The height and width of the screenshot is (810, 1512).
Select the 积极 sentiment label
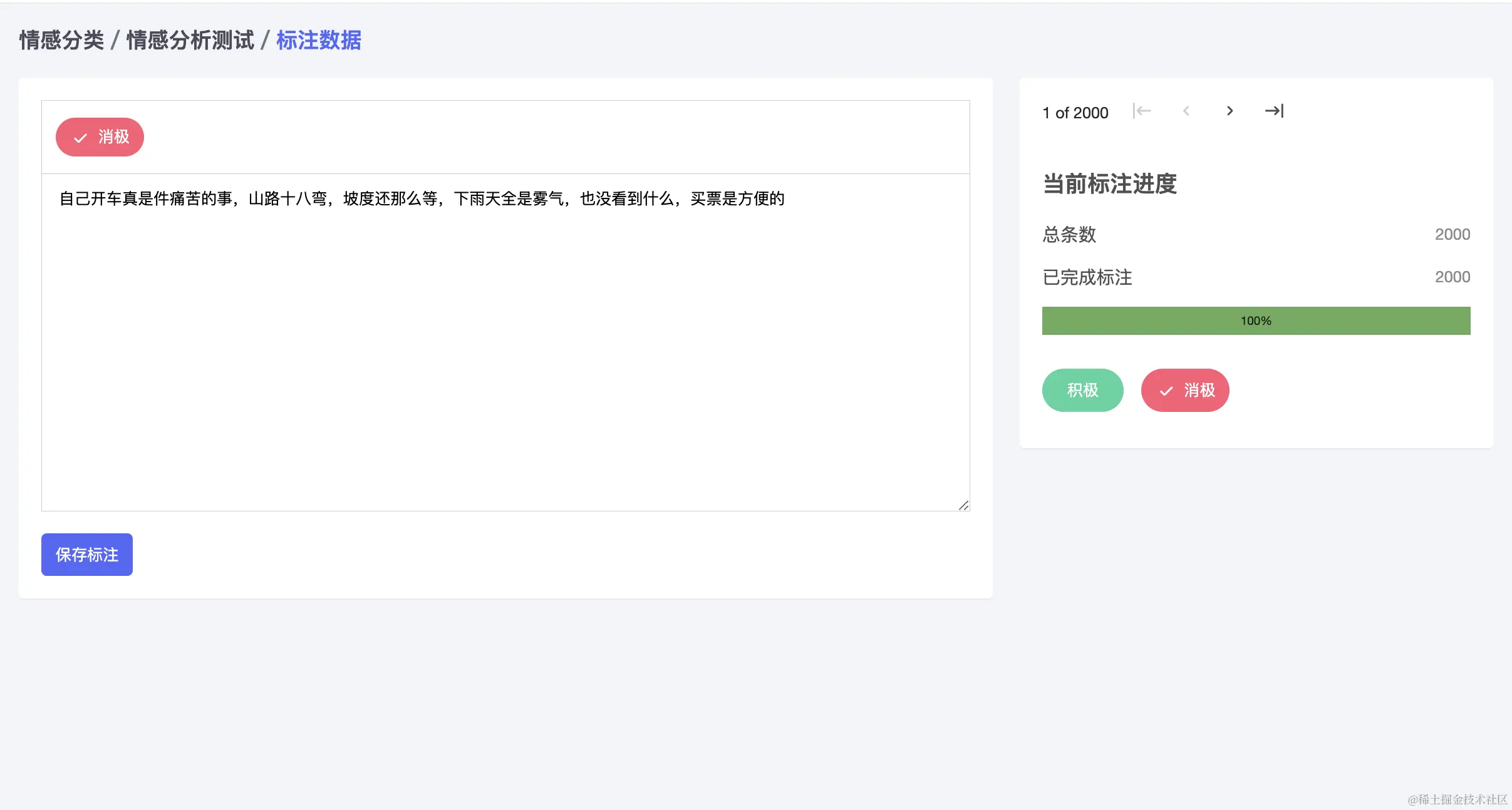[x=1082, y=390]
